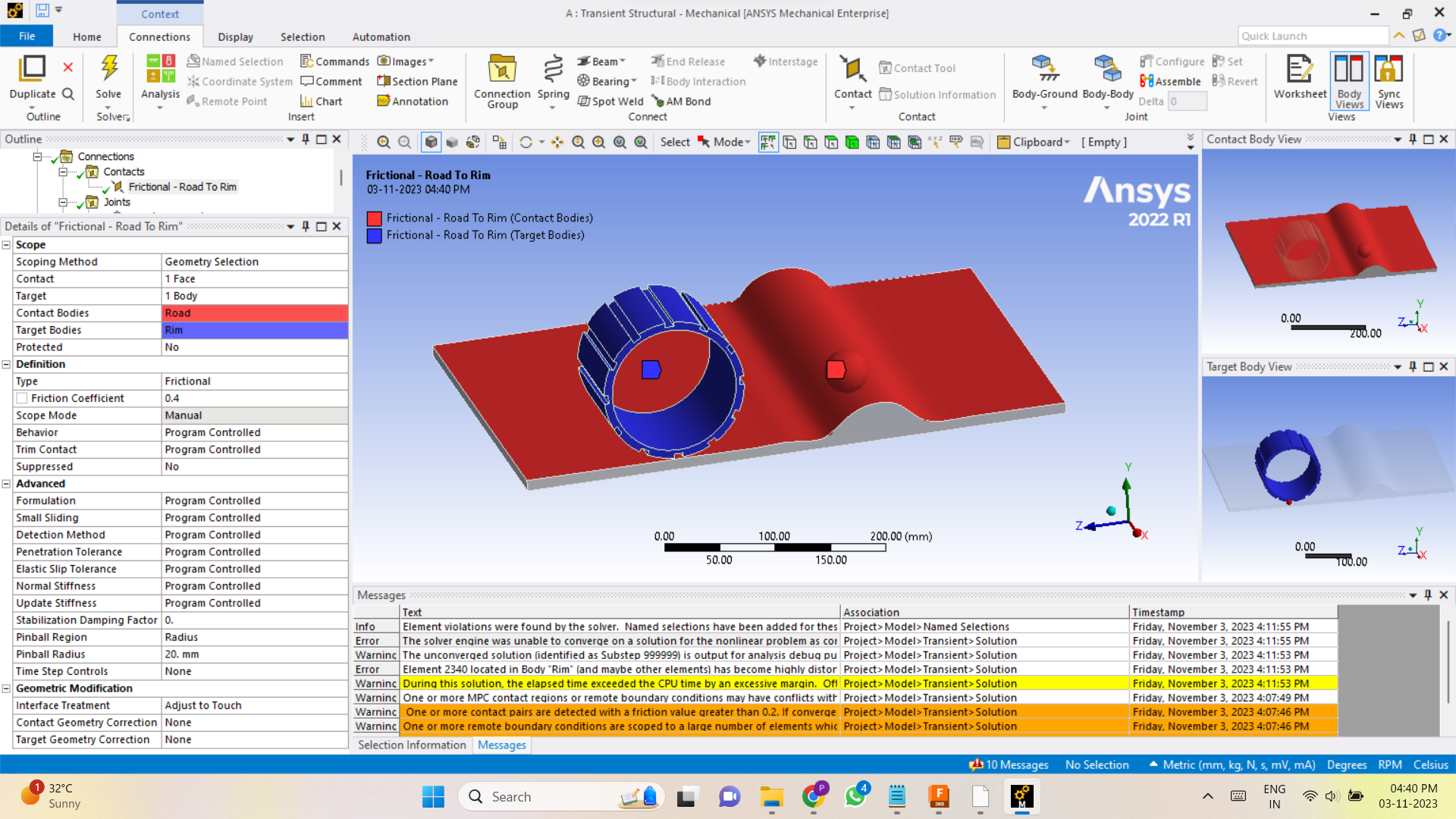Toggle pin on Messages panel
Screen dimensions: 1456x819
[1427, 595]
